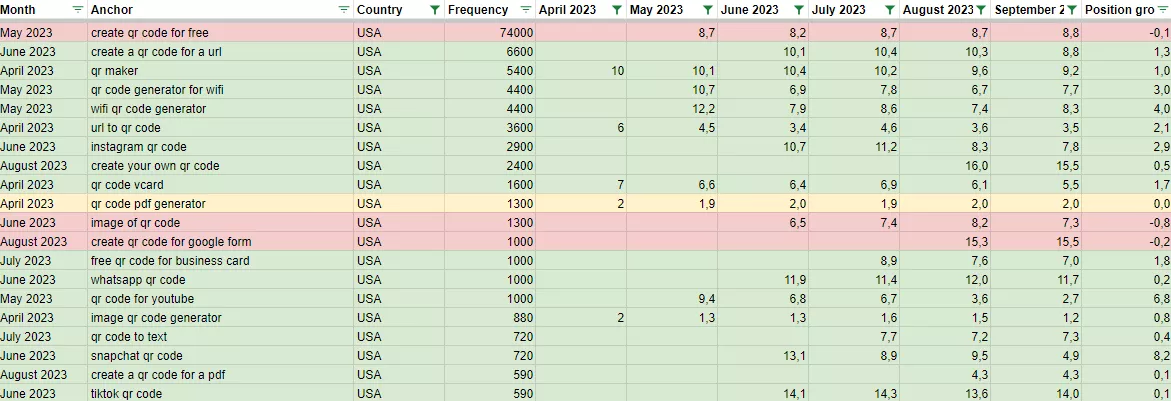Select the frequency value 880

click(490, 317)
